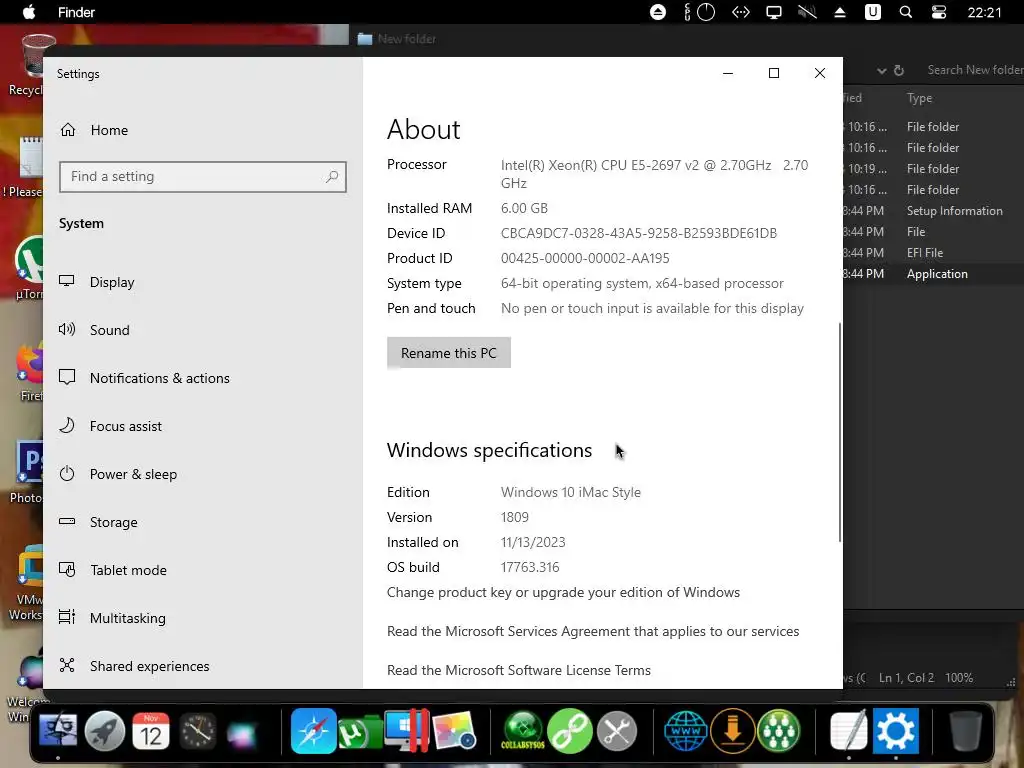Viewport: 1024px width, 768px height.
Task: Sort by Type column in Explorer
Action: pos(920,98)
